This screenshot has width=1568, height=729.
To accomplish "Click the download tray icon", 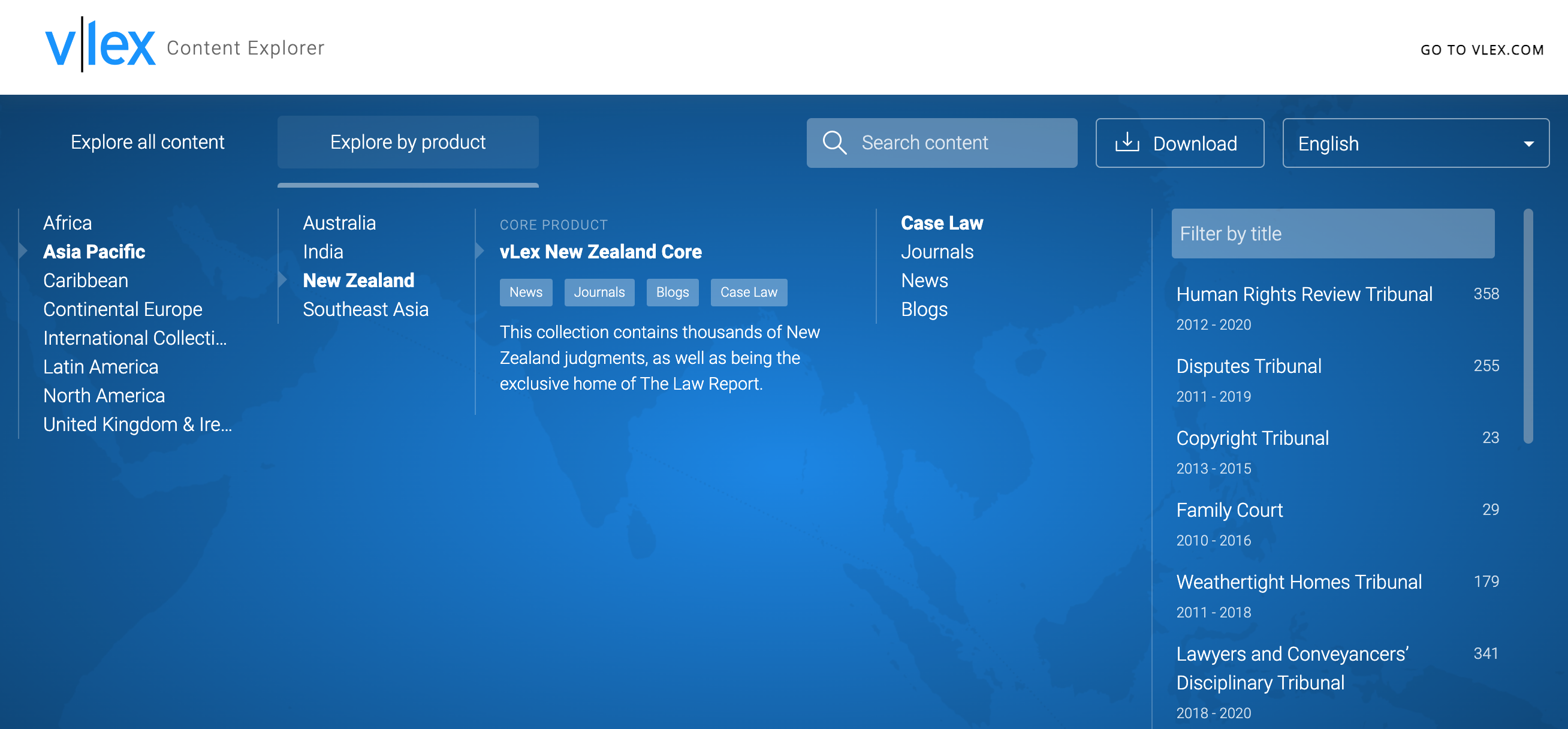I will coord(1127,143).
